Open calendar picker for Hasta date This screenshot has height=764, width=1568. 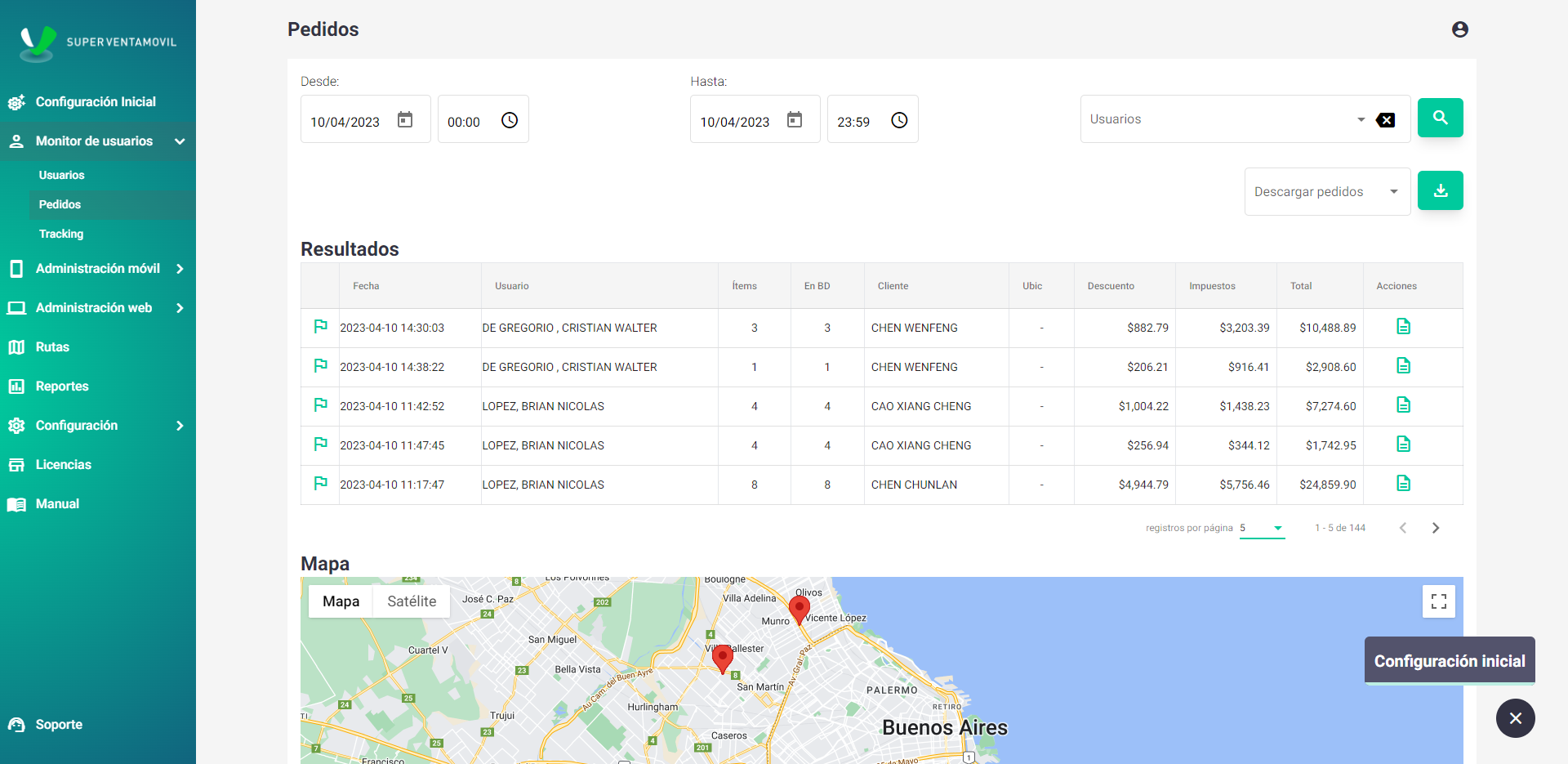pos(795,120)
